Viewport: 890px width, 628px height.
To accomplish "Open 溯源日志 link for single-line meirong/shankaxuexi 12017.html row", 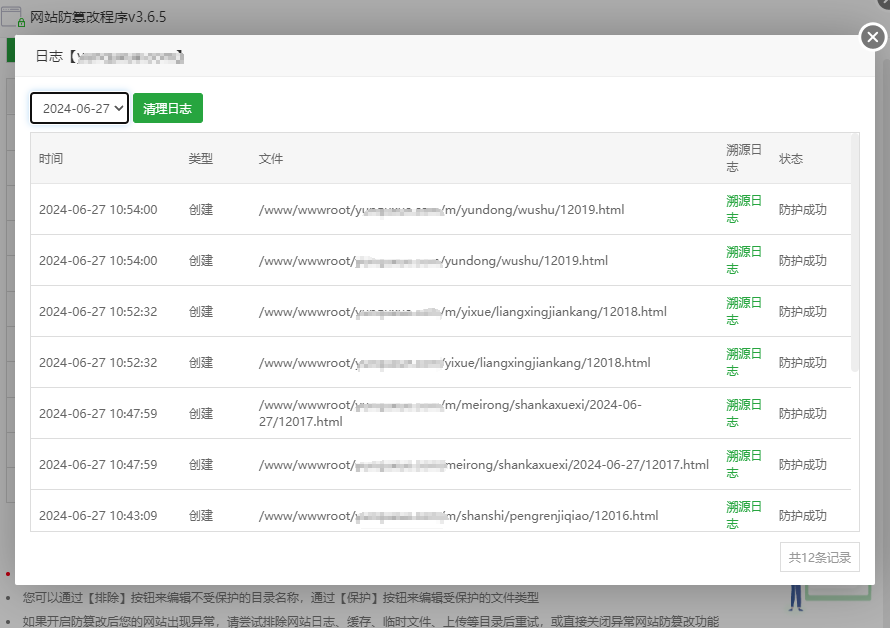I will (744, 464).
